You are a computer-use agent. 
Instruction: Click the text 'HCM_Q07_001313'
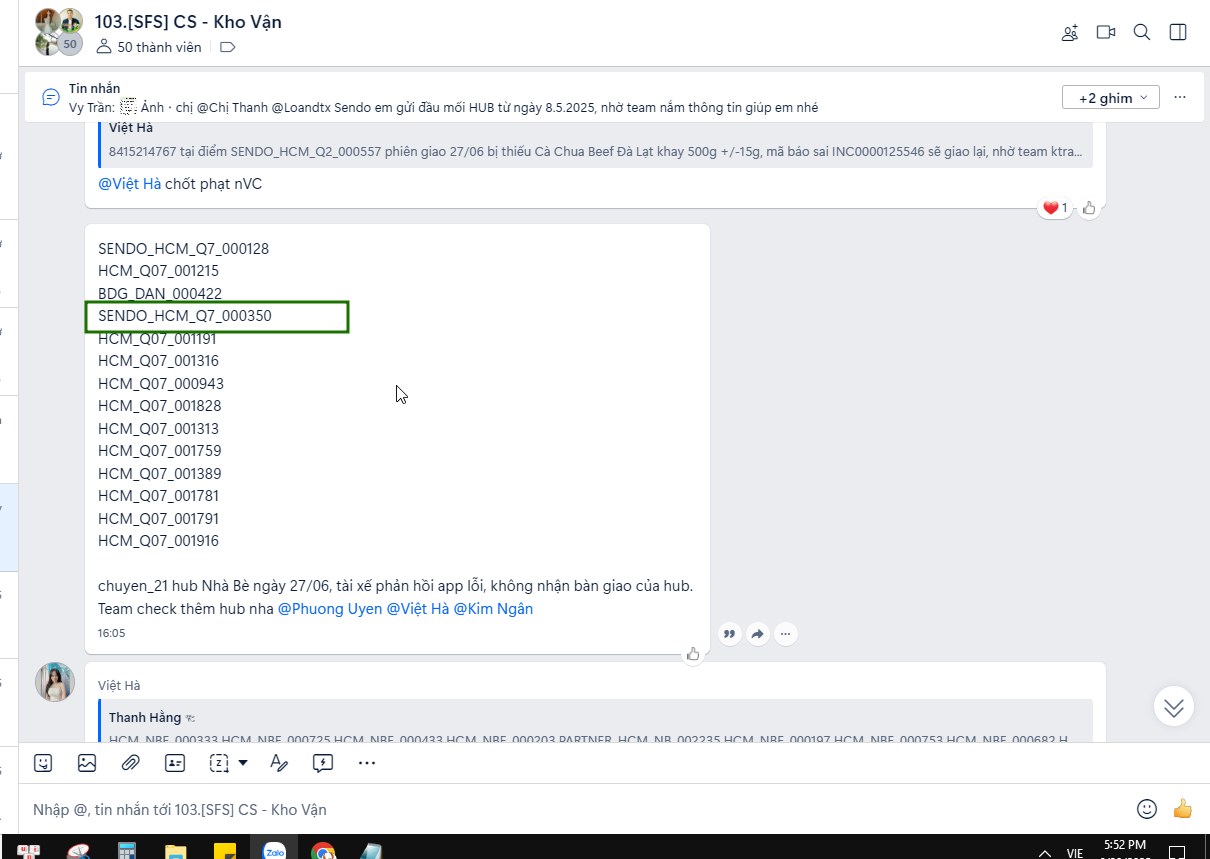(158, 429)
